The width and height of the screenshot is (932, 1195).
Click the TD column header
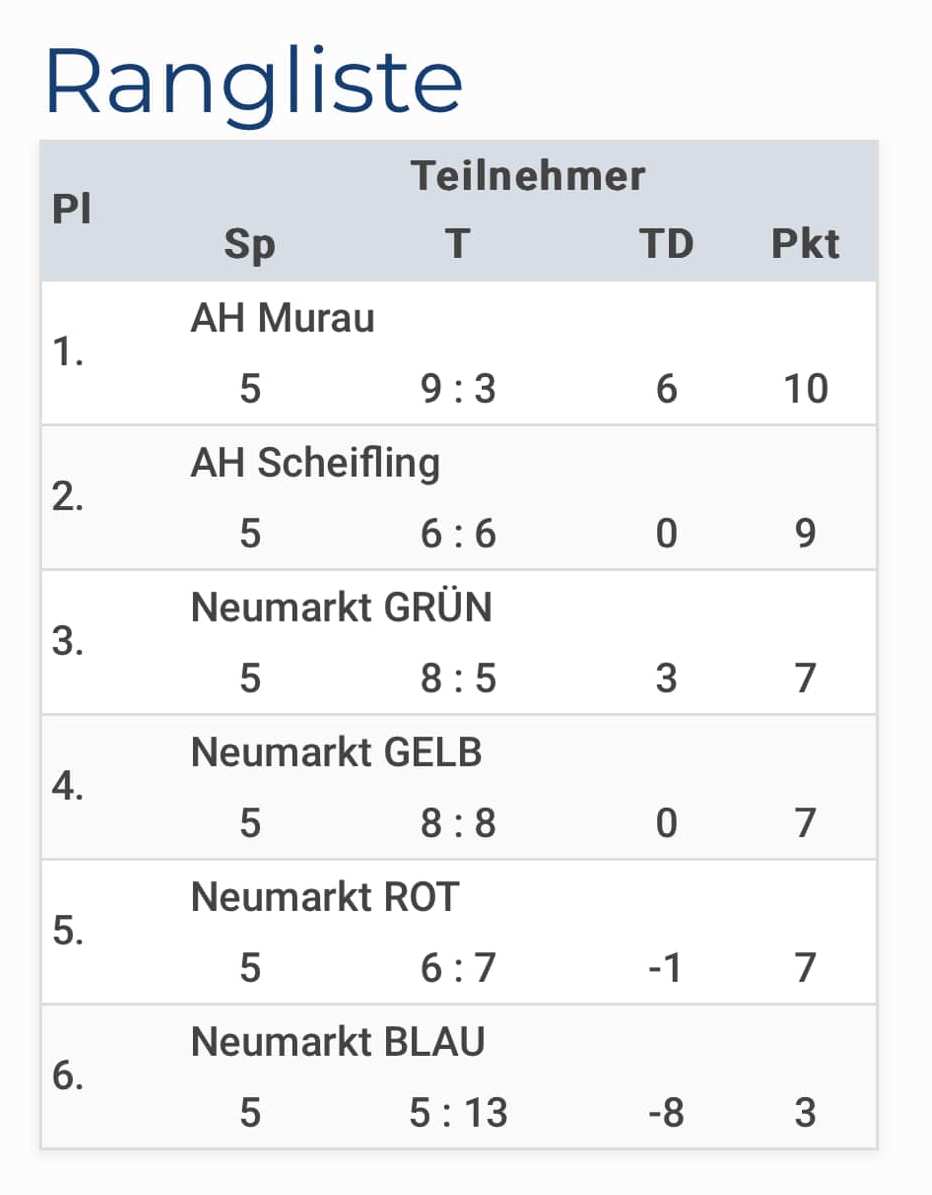click(667, 244)
